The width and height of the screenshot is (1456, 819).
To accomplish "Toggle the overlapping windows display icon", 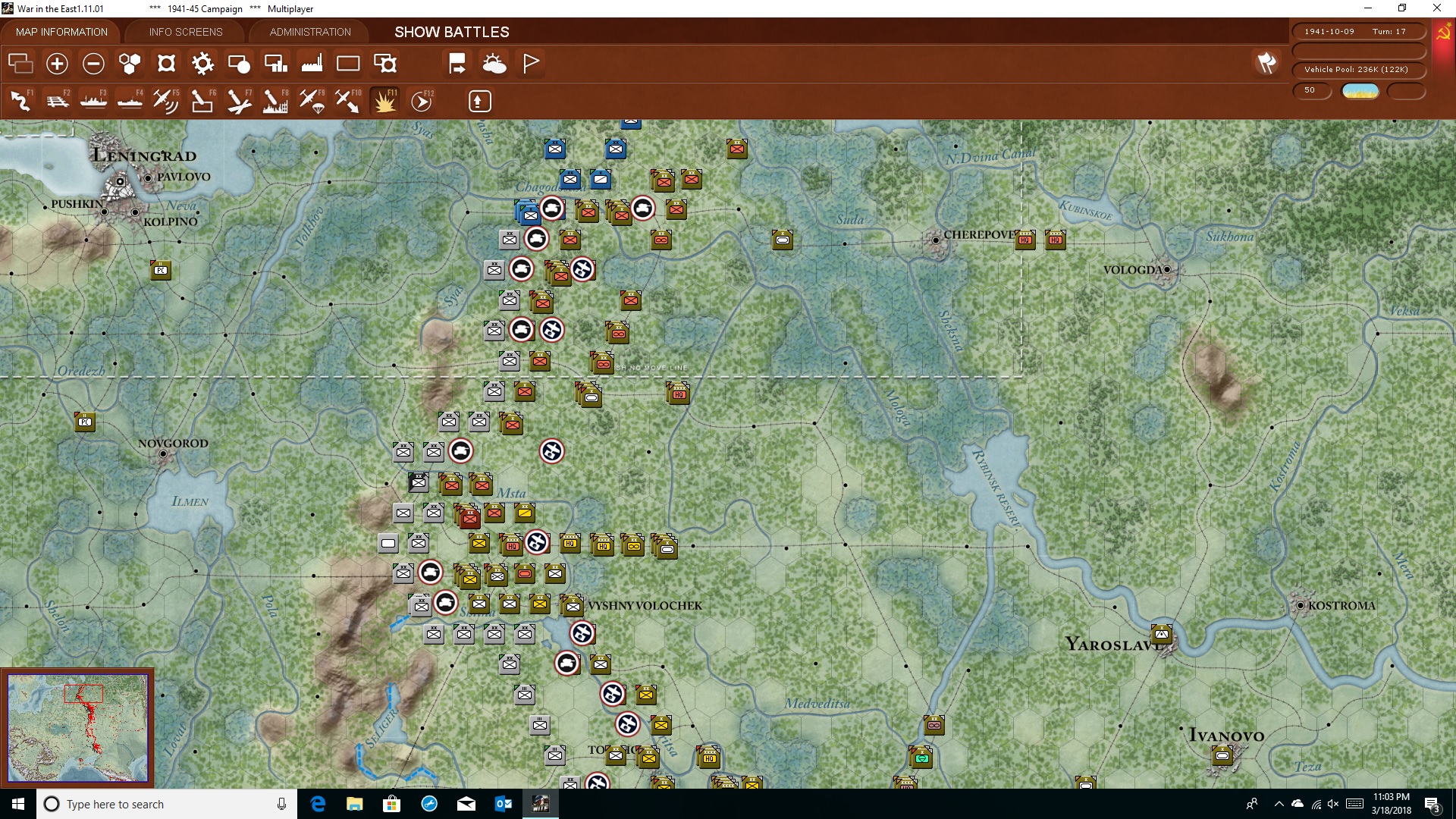I will click(20, 64).
